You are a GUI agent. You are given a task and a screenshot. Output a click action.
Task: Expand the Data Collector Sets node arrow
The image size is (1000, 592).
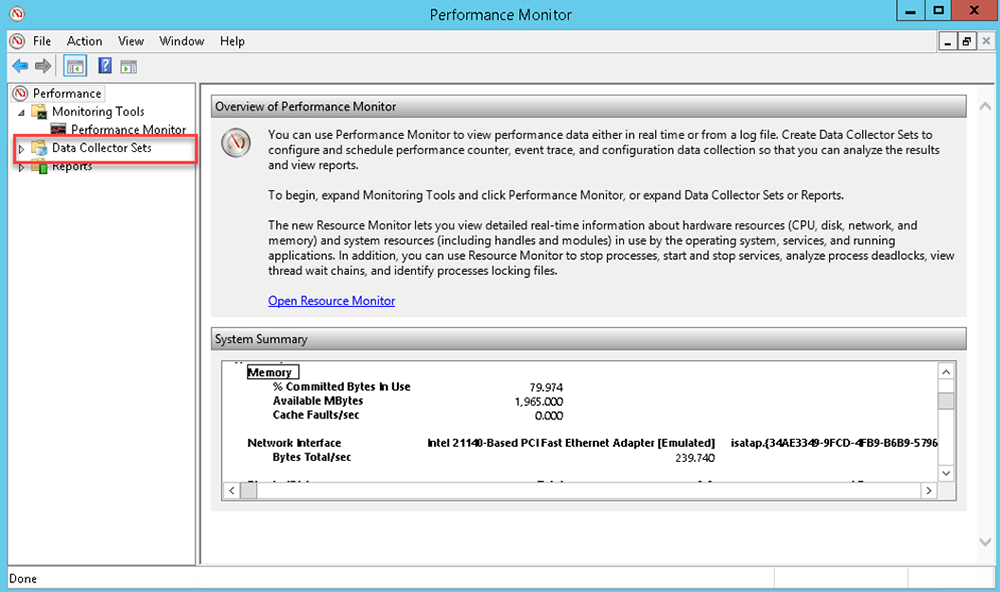21,149
